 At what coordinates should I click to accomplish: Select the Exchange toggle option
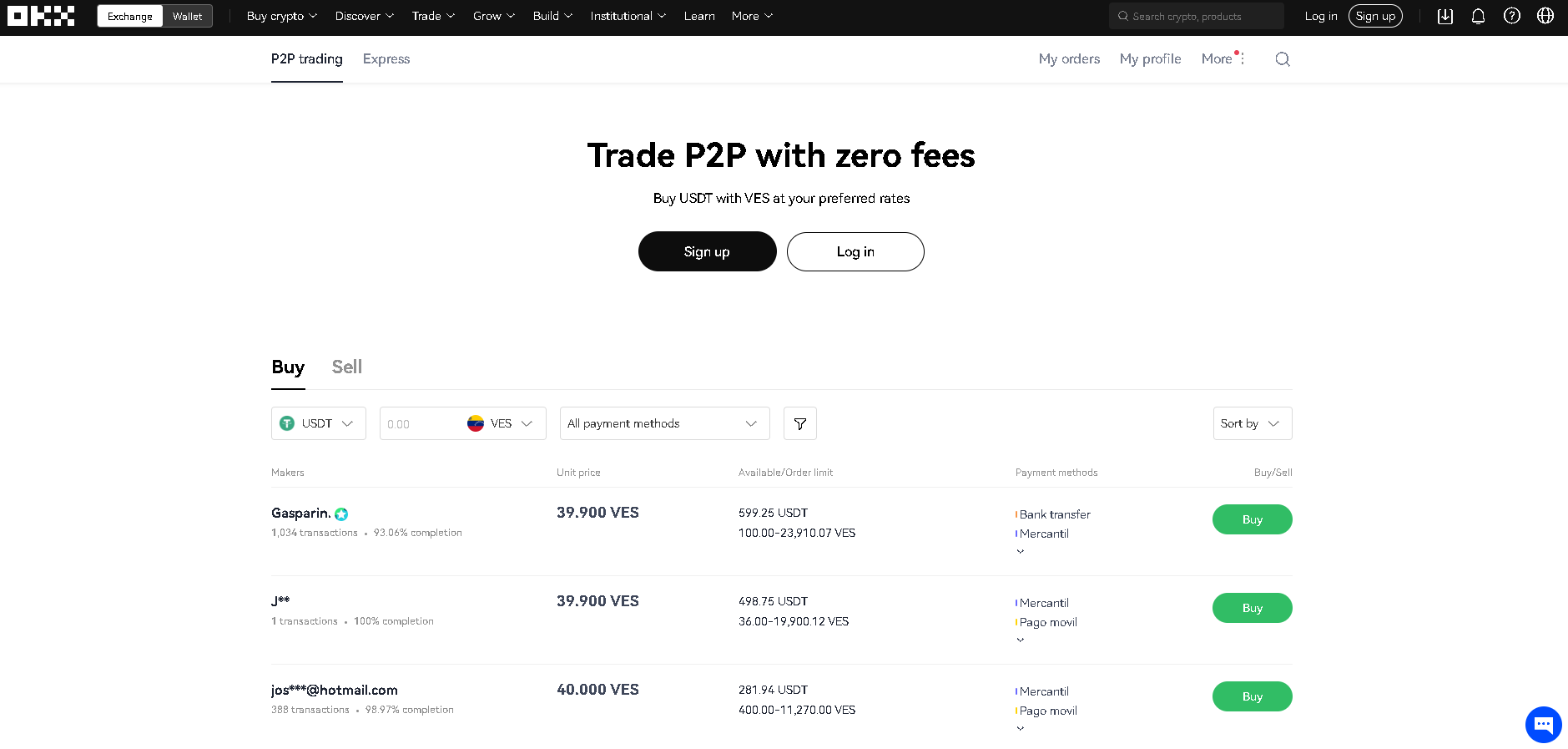pos(130,16)
